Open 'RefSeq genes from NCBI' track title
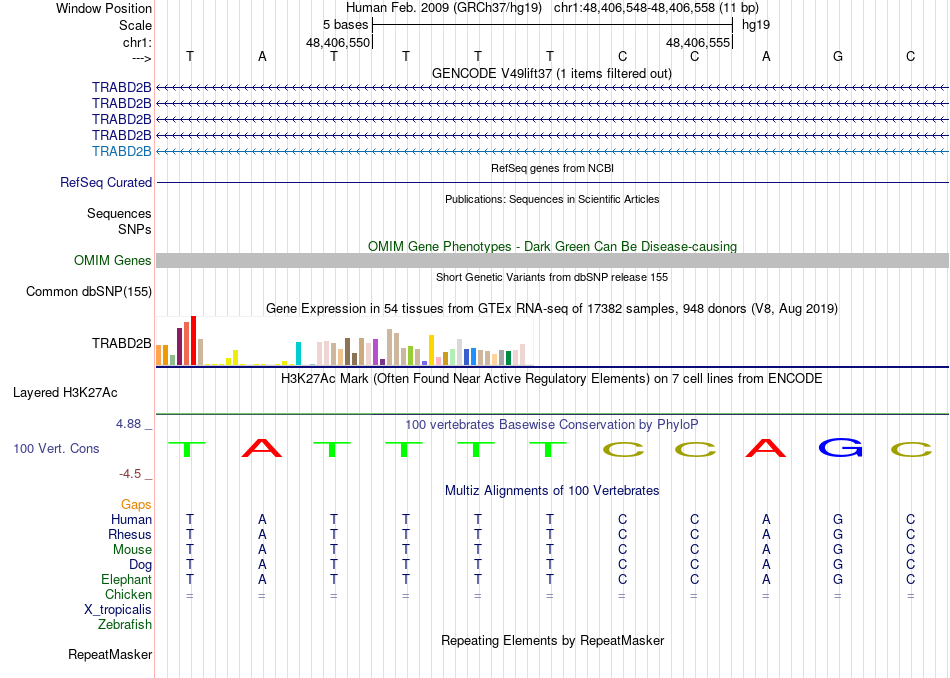Screen dimensions: 950x678 [x=552, y=168]
